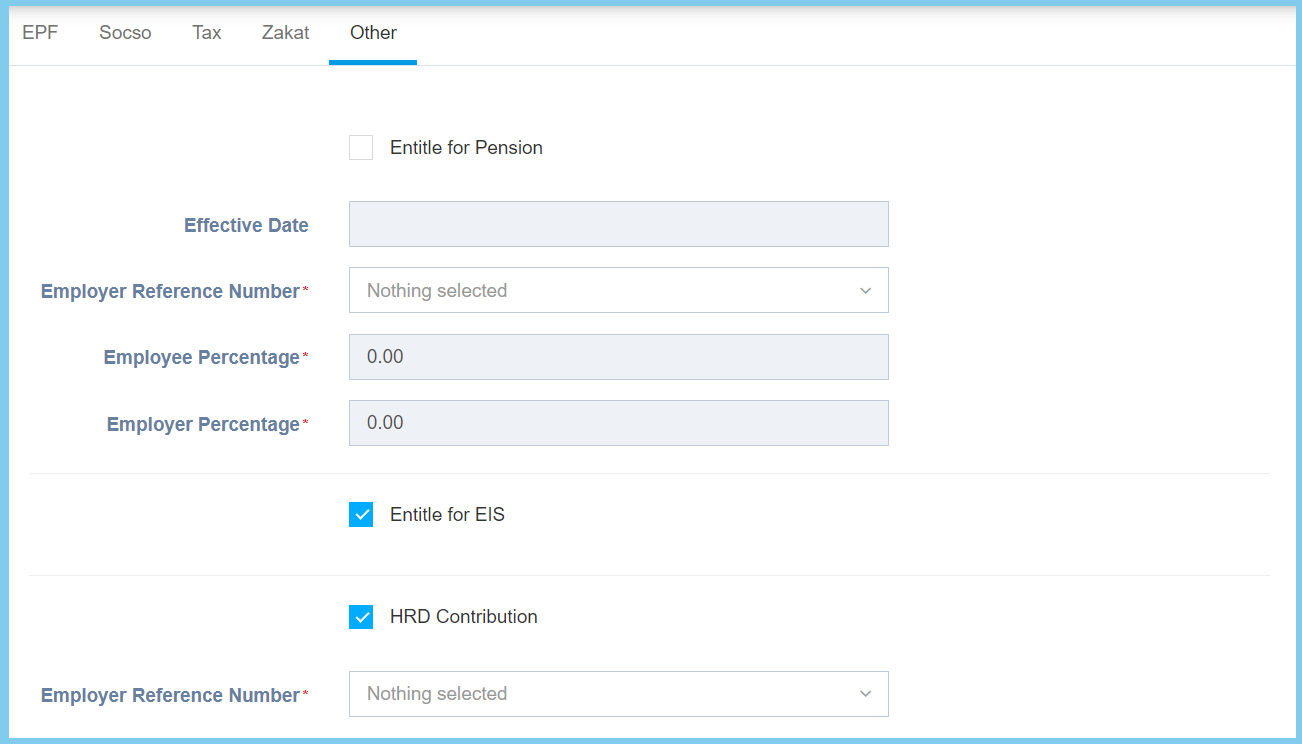
Task: Click the "HRD Contribution" label text
Action: 463,617
